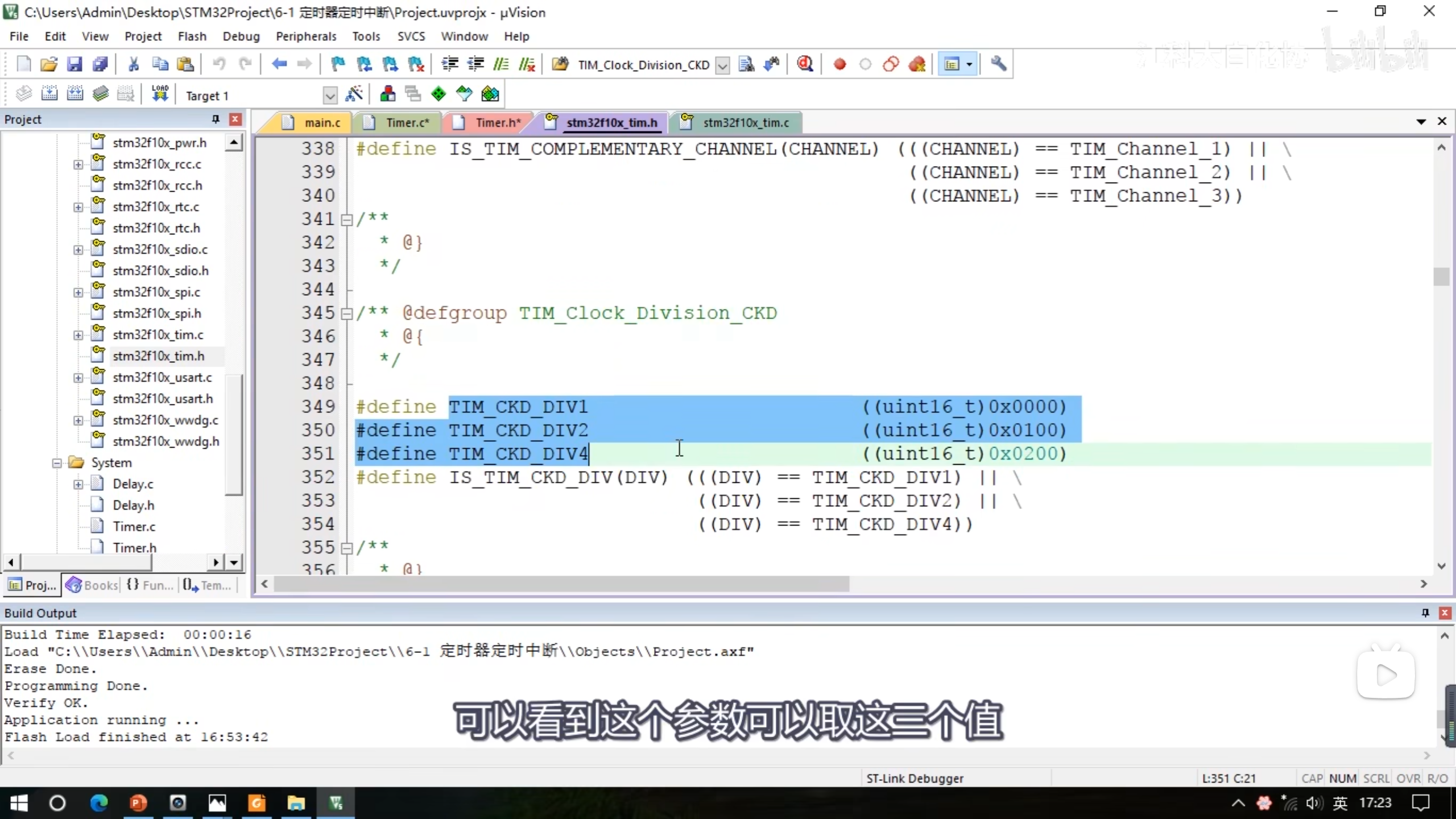Screen dimensions: 1456x819
Task: Collapse comment block at line 345
Action: pyautogui.click(x=346, y=313)
